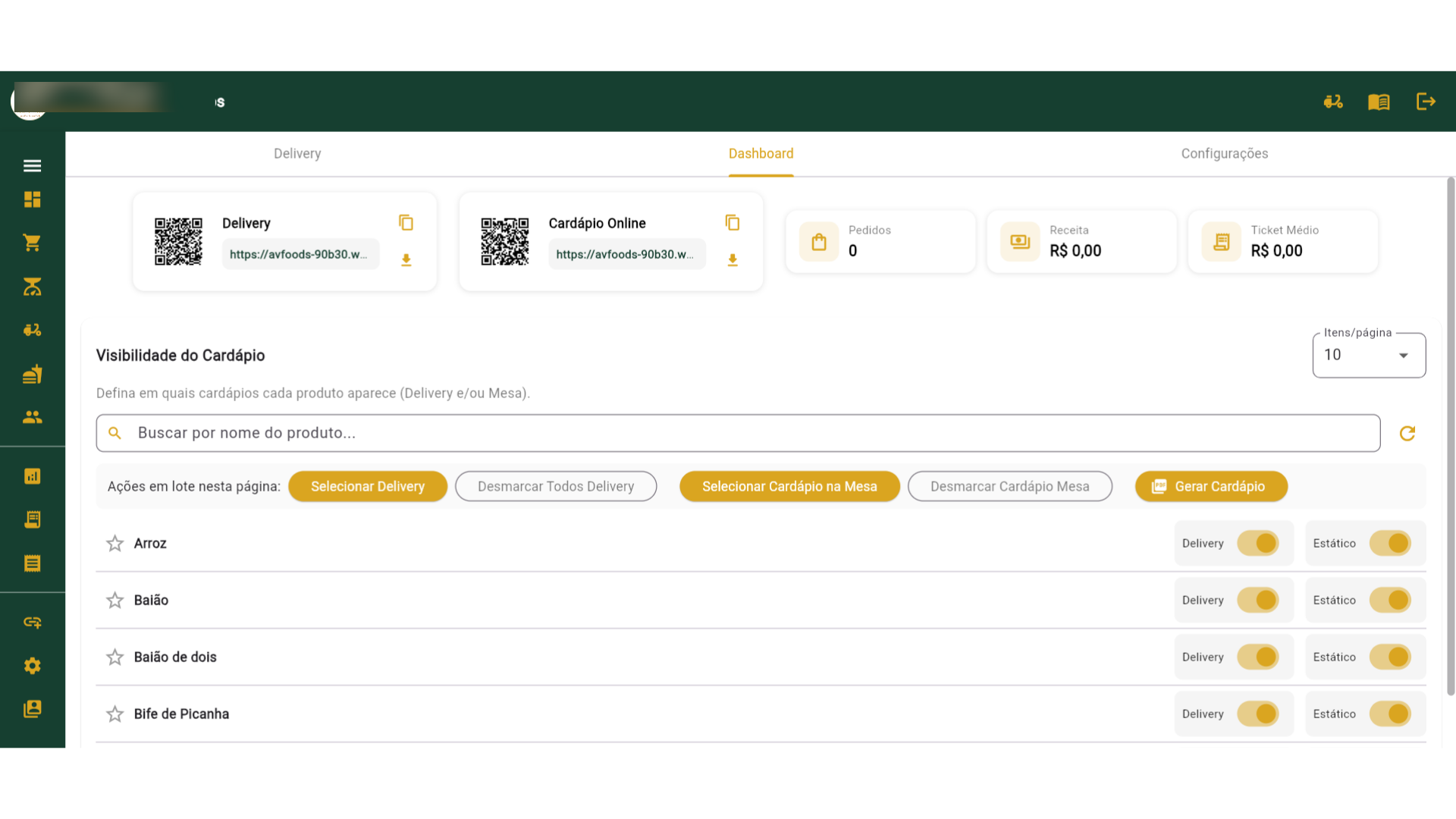This screenshot has width=1456, height=819.
Task: Refresh the product list
Action: point(1407,433)
